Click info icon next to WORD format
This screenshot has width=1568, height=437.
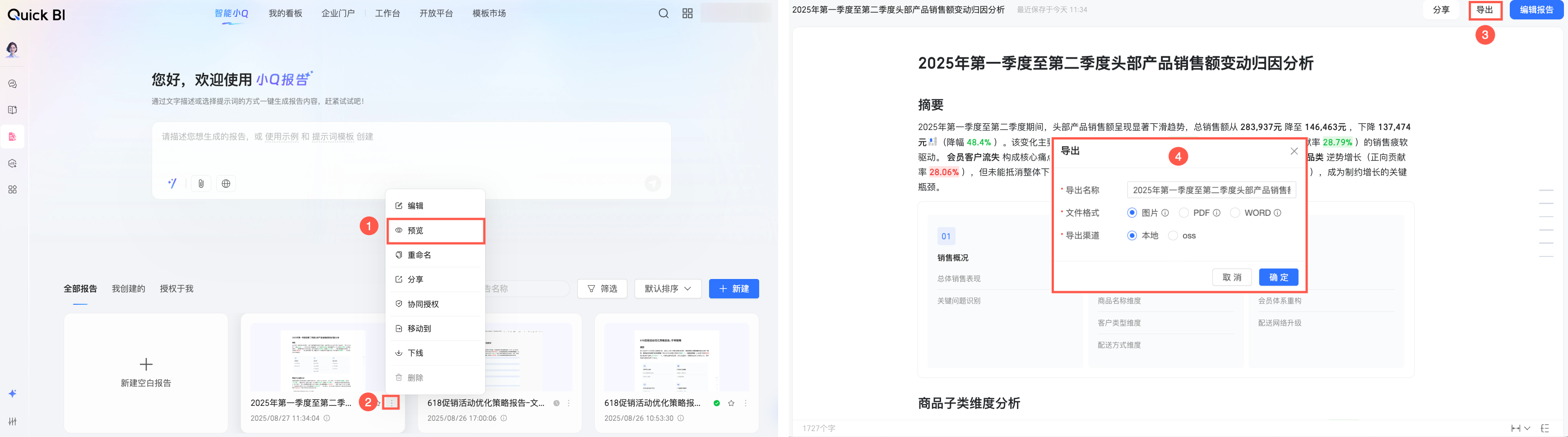coord(1277,213)
